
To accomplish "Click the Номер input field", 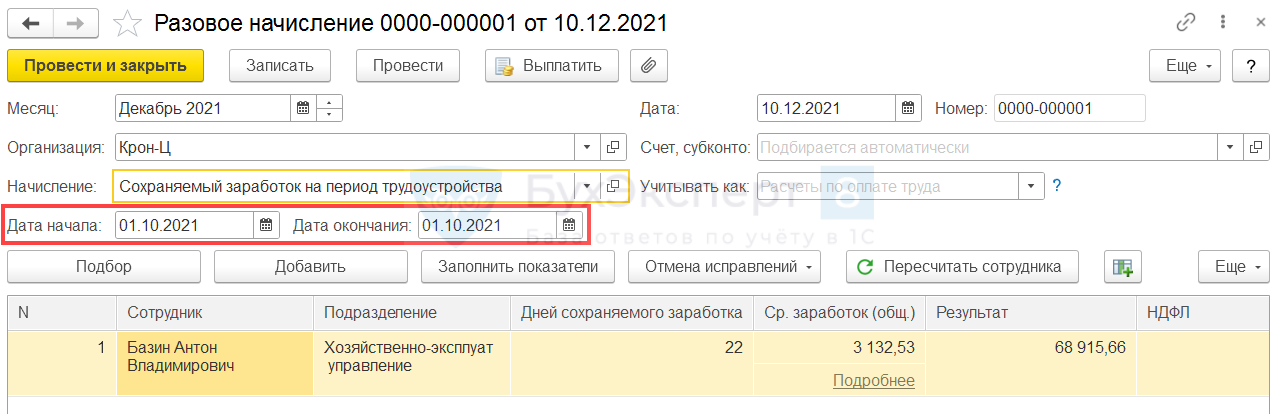I will [x=1069, y=108].
